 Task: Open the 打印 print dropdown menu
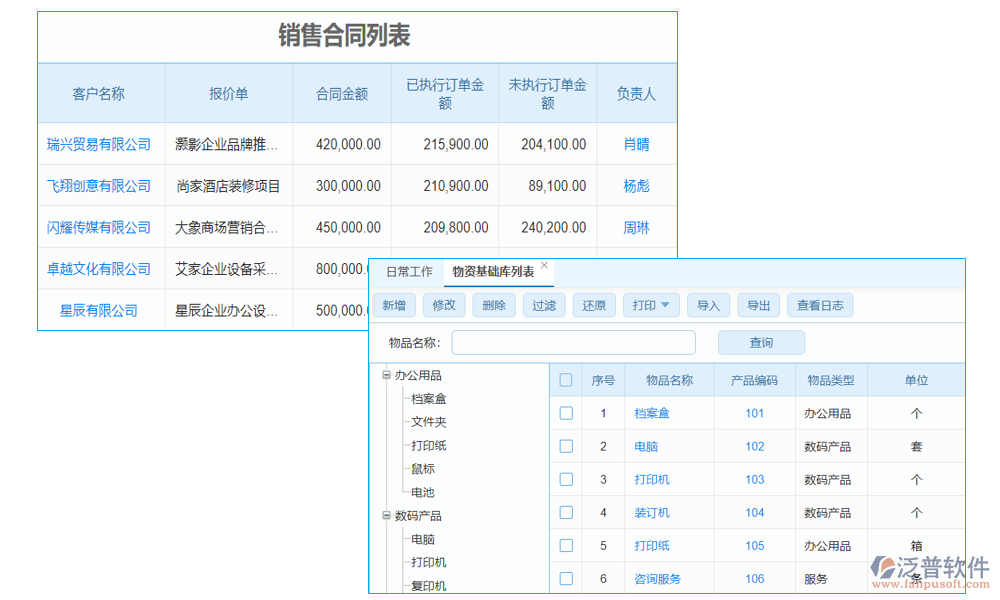[x=650, y=305]
